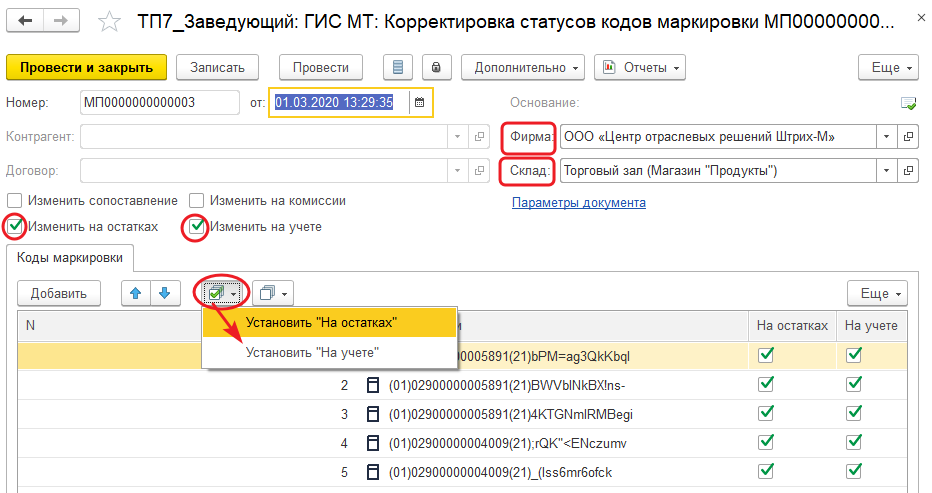Image resolution: width=932 pixels, height=493 pixels.
Task: Open the calendar date picker icon
Action: point(420,102)
